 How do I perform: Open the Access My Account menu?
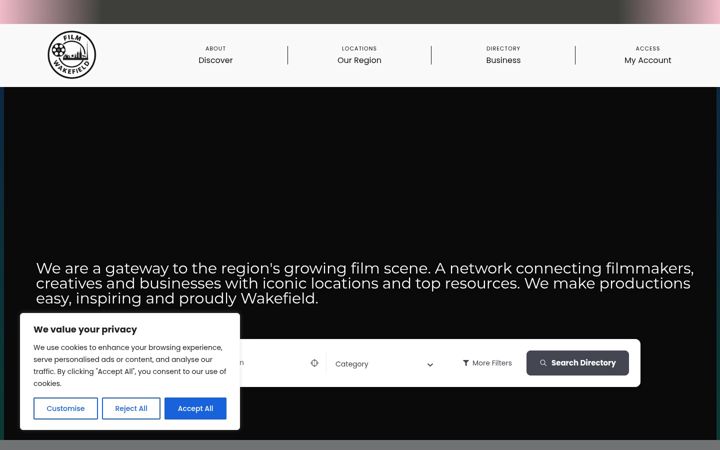pyautogui.click(x=647, y=55)
